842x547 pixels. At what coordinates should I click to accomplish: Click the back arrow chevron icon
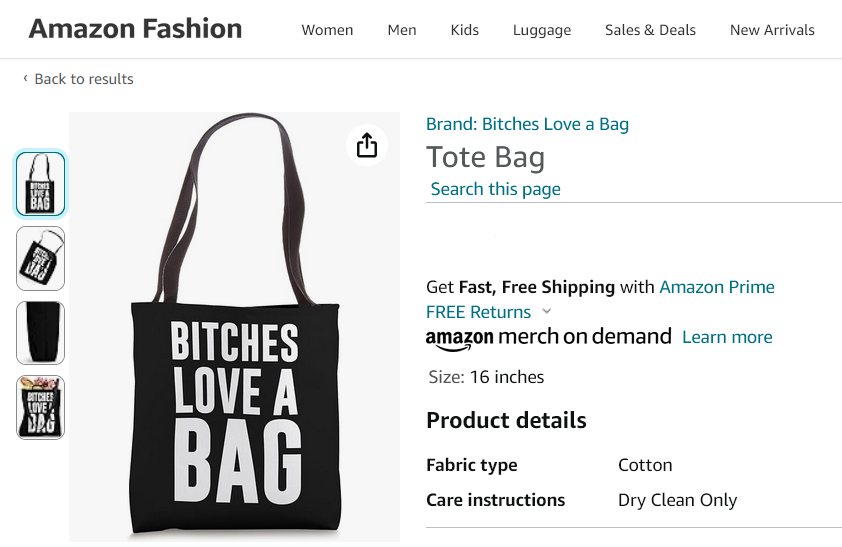pyautogui.click(x=25, y=79)
